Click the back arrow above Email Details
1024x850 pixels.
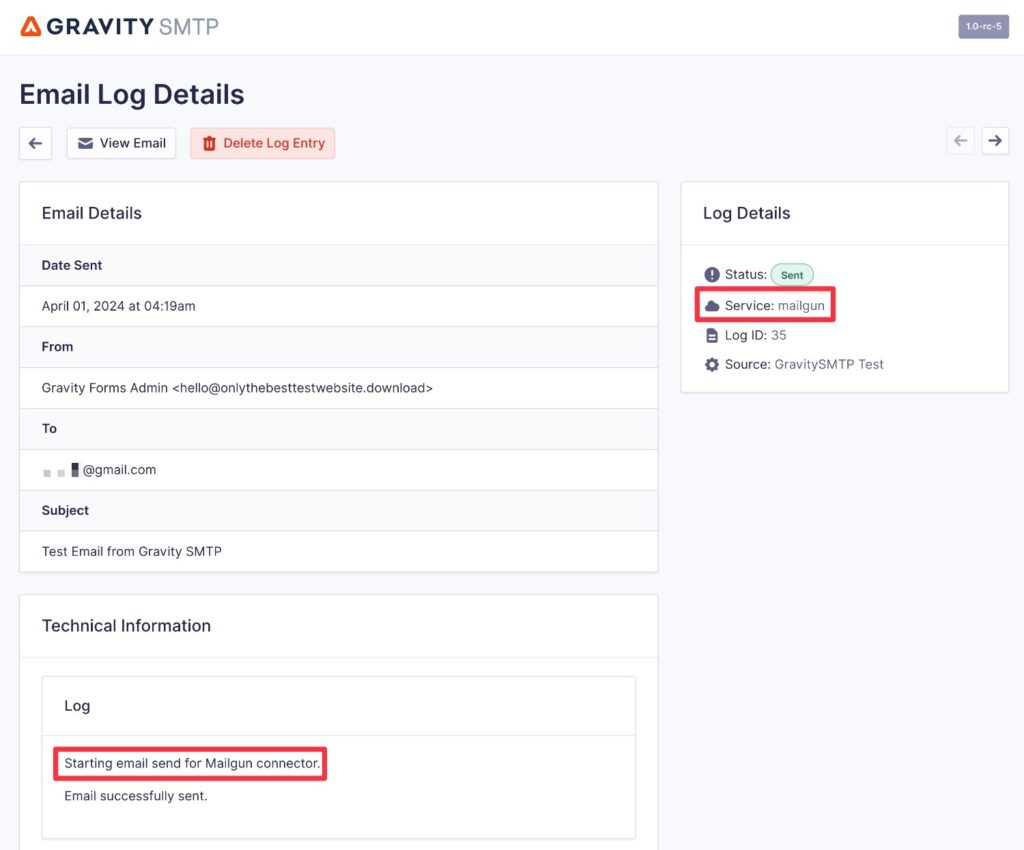34,143
